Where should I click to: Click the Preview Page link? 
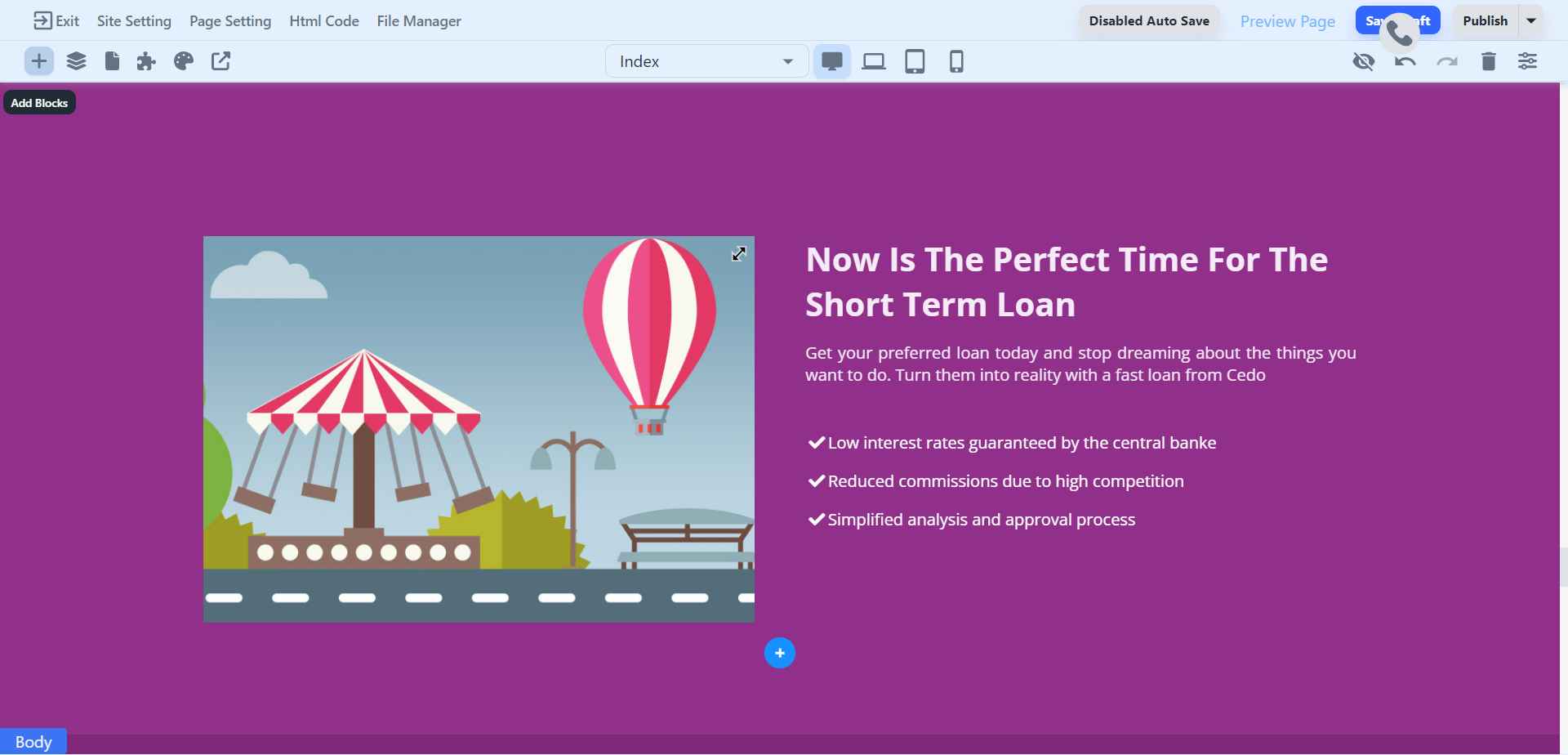[x=1287, y=21]
